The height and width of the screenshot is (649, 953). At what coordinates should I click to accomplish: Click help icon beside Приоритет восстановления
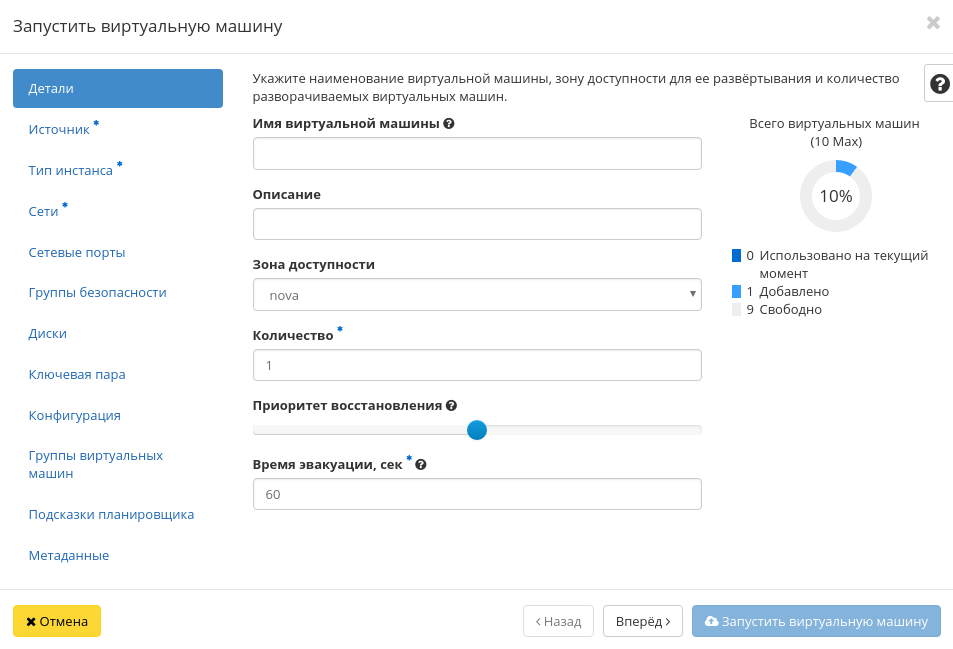click(451, 406)
